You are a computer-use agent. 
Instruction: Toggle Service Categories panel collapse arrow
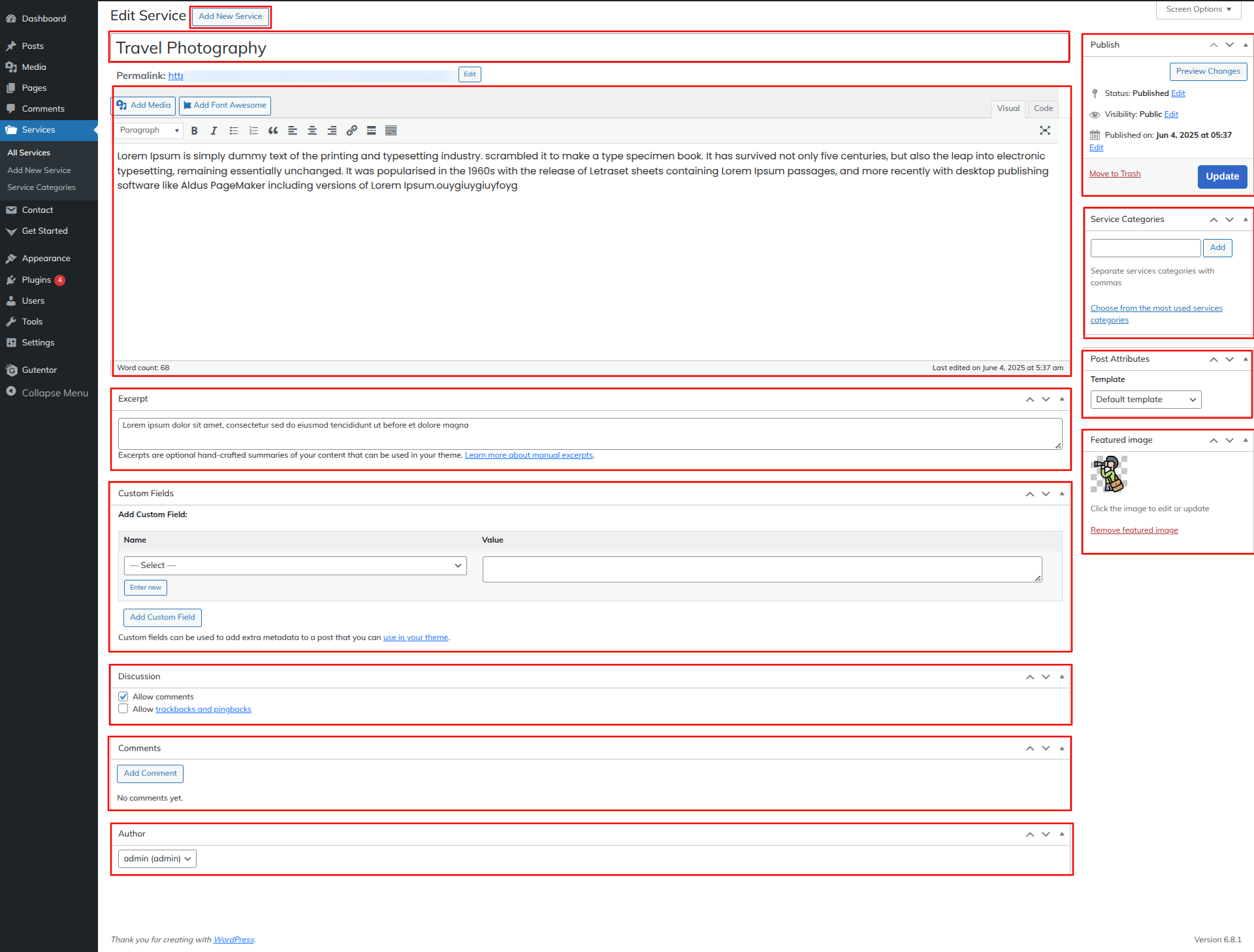[x=1246, y=219]
